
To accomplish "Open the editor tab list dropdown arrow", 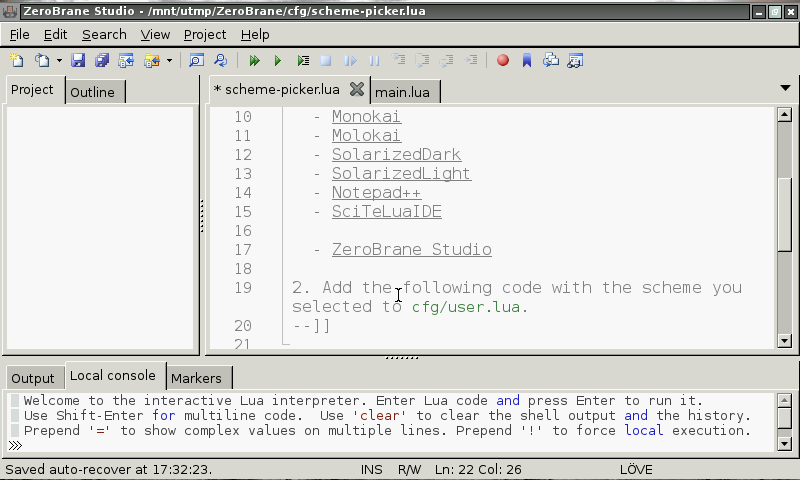I will point(785,88).
